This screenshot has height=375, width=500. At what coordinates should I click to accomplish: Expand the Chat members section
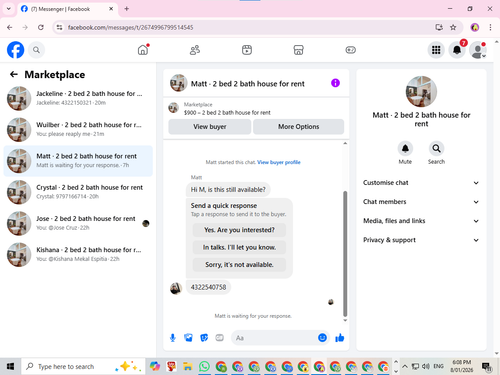point(421,202)
